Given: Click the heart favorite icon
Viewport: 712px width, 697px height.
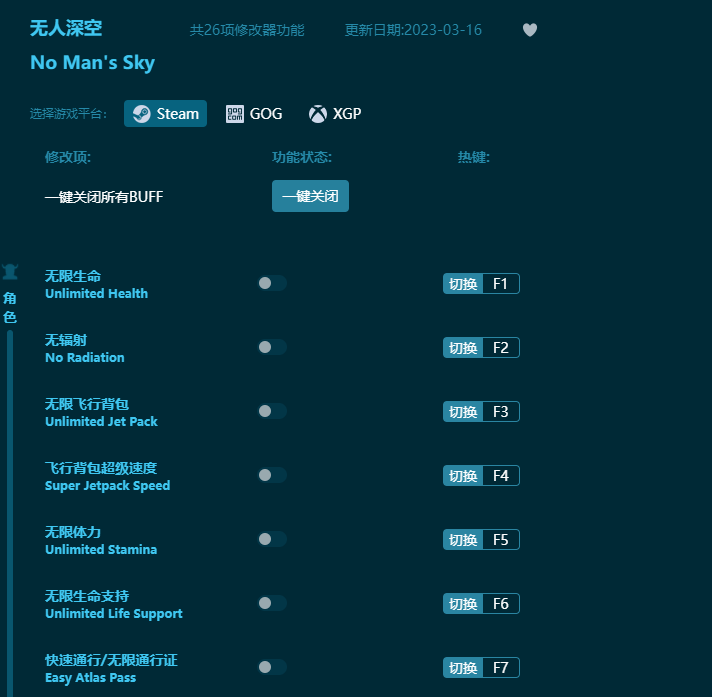Looking at the screenshot, I should pos(529,30).
